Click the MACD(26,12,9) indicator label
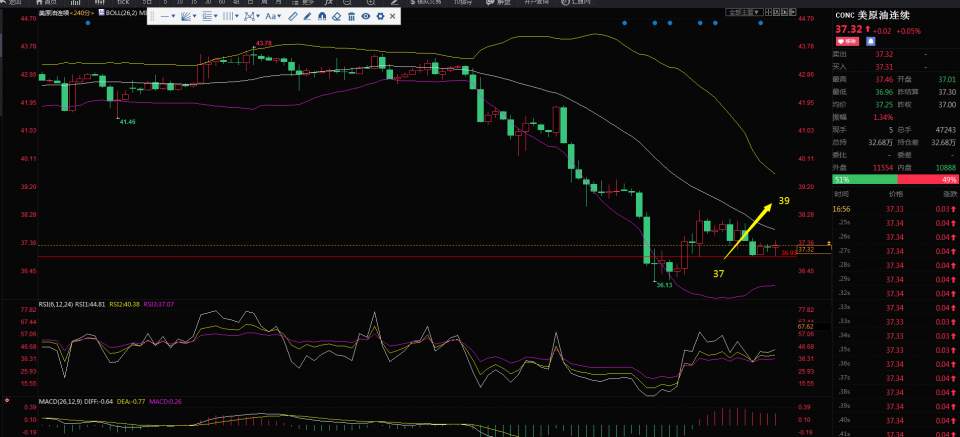Viewport: 960px width, 437px height. (x=59, y=402)
